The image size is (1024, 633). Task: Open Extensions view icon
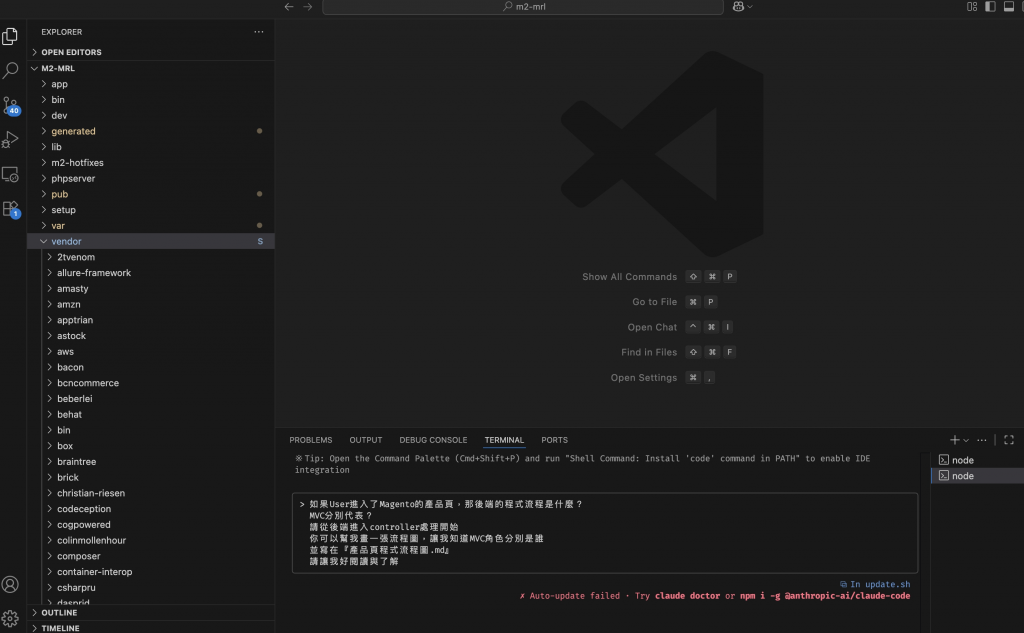coord(11,209)
